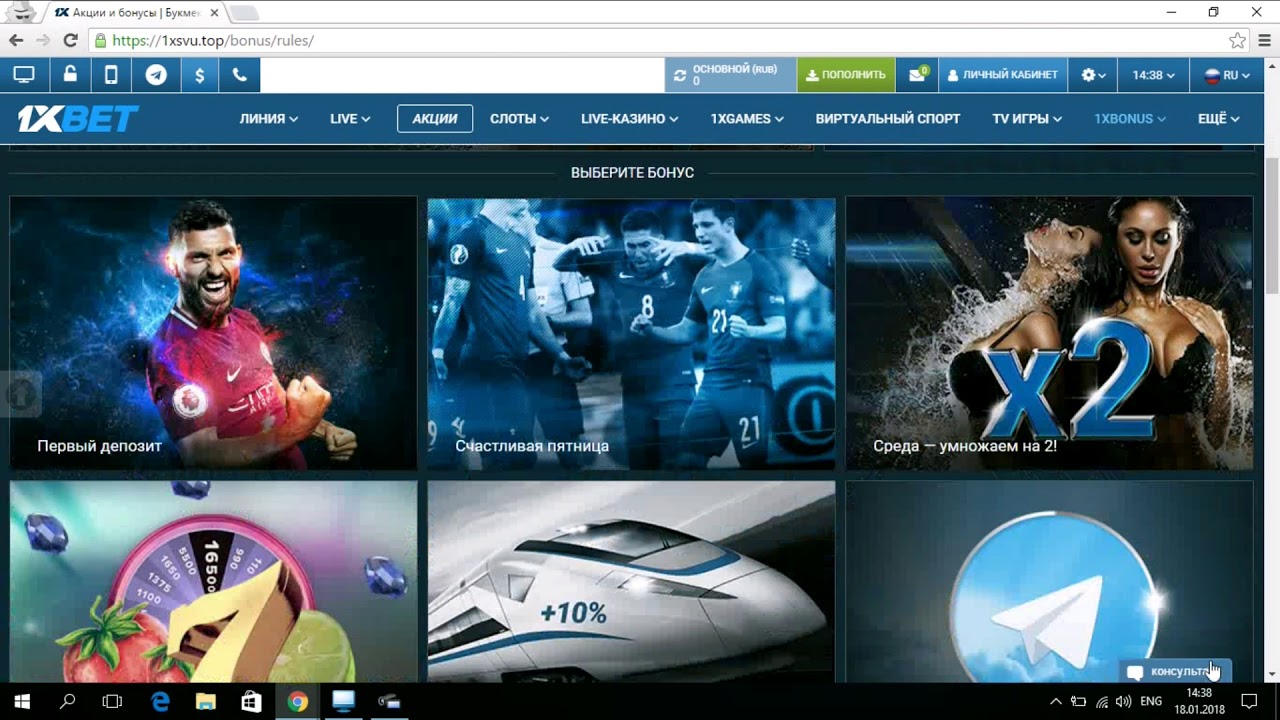
Task: Go back with browser back arrow
Action: [16, 41]
